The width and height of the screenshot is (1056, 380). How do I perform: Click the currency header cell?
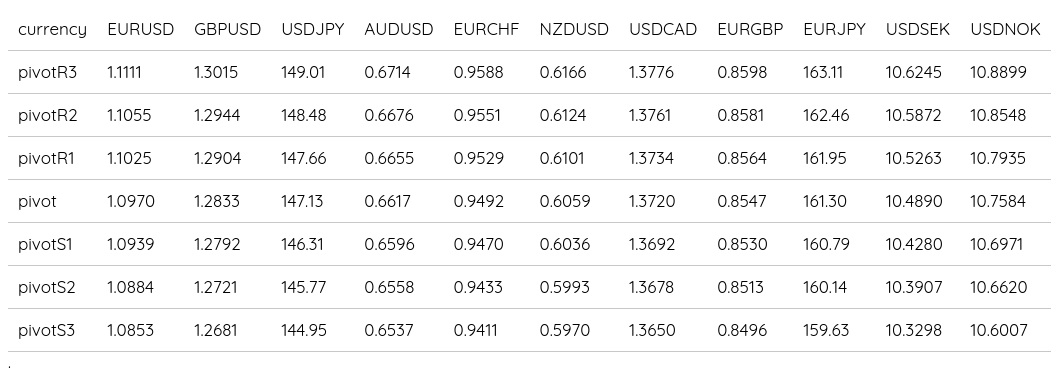53,30
